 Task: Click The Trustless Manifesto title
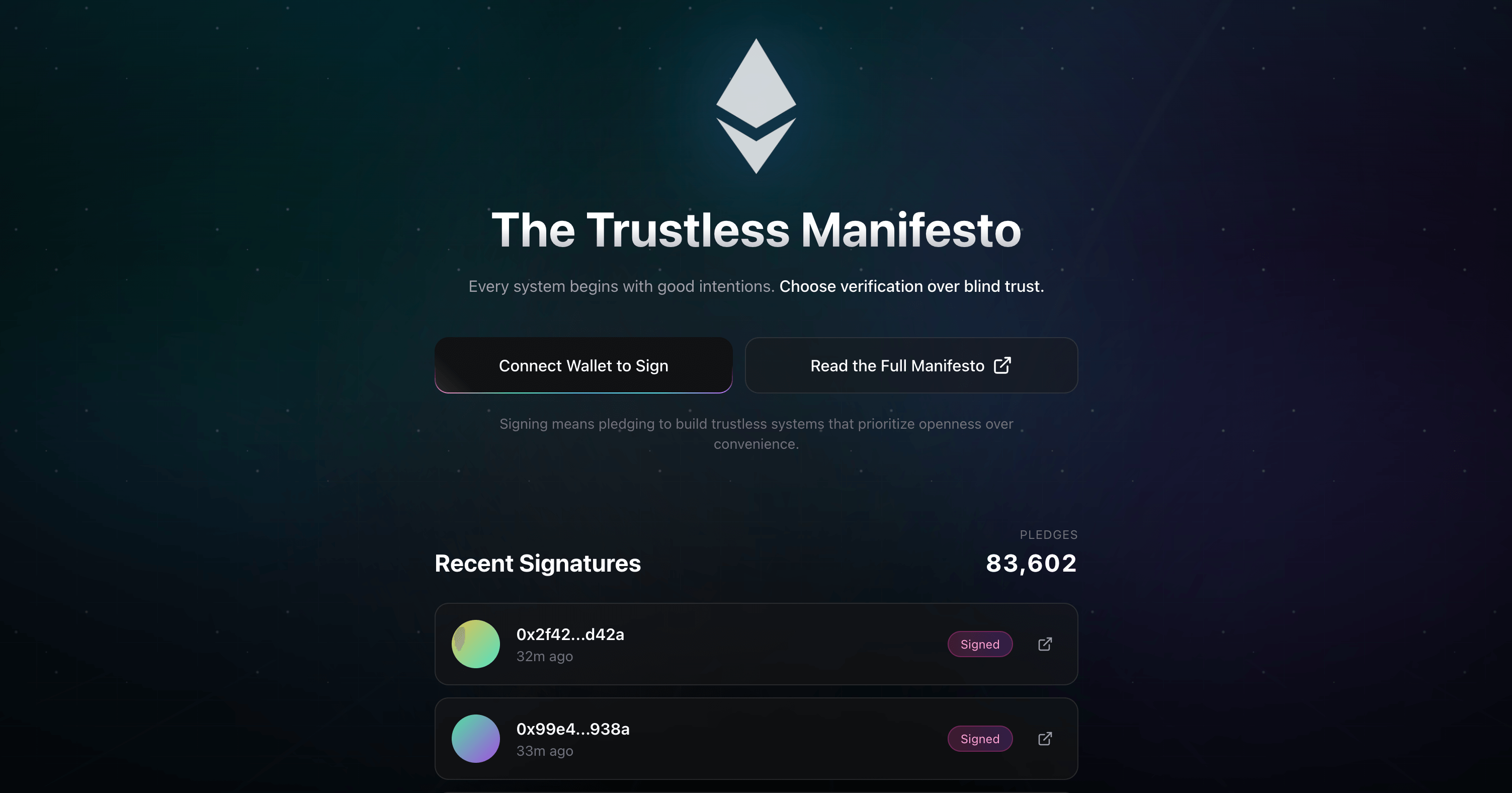click(x=756, y=230)
